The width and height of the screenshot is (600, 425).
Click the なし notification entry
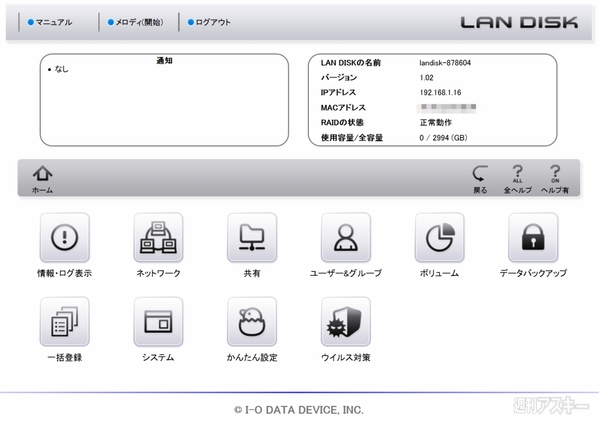[62, 69]
